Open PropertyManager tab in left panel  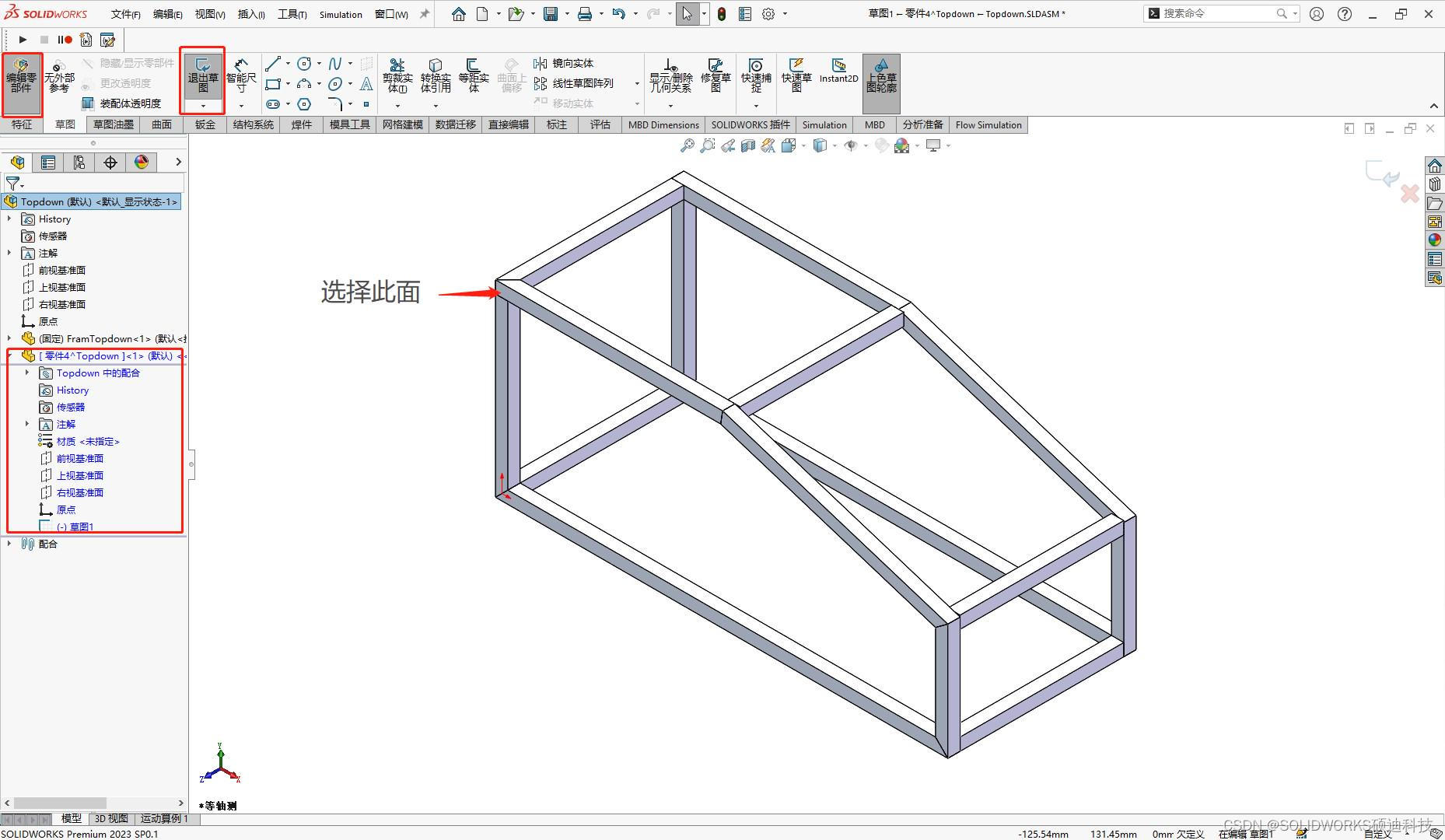click(x=48, y=162)
